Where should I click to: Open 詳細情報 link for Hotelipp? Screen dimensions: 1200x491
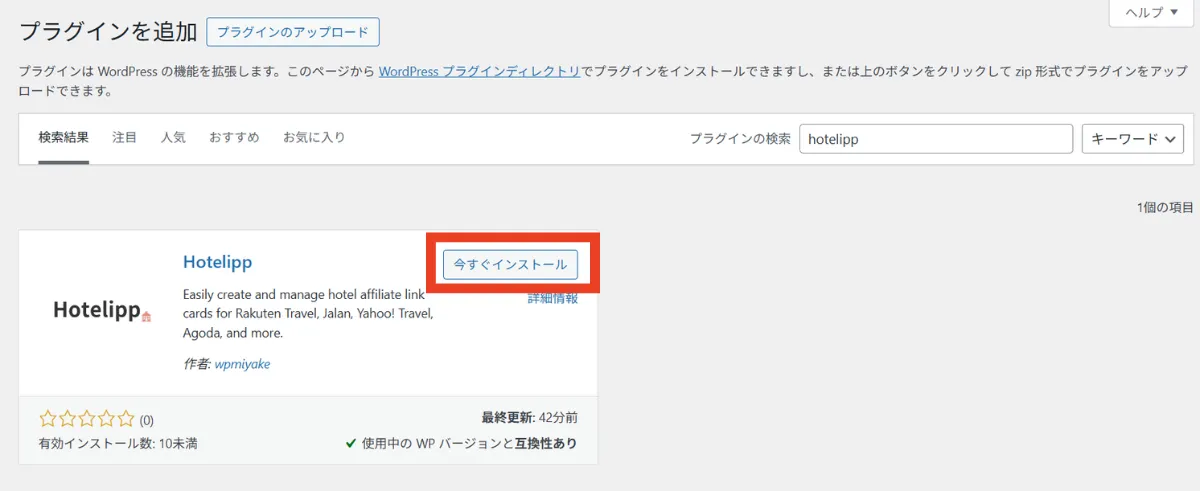coord(553,298)
